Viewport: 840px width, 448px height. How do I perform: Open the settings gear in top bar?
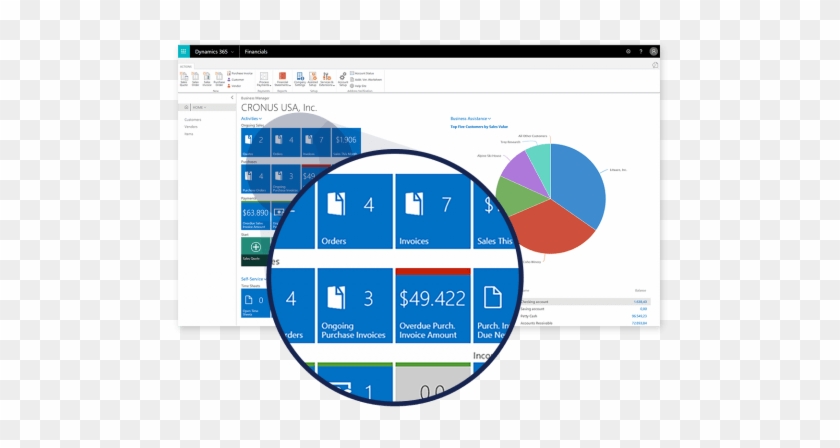point(628,51)
